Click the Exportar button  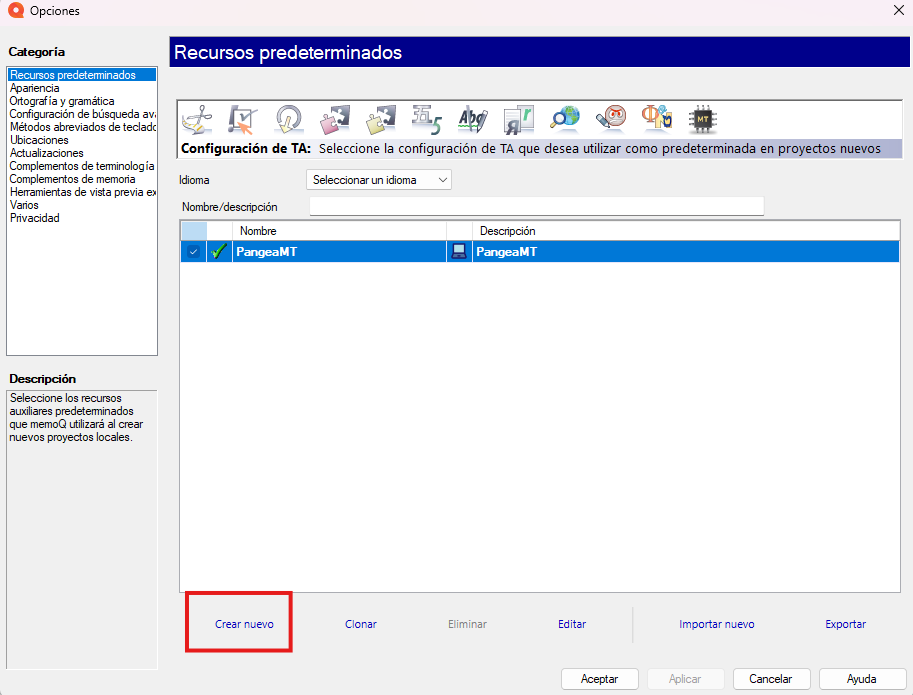click(845, 623)
